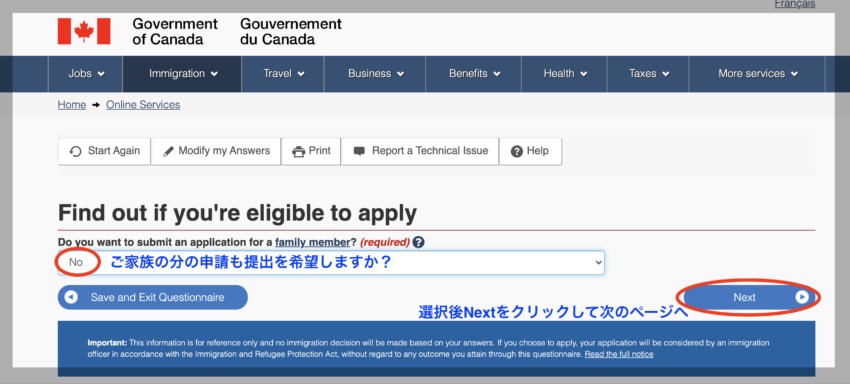Click the left arrow icon on Save and Exit

click(71, 297)
